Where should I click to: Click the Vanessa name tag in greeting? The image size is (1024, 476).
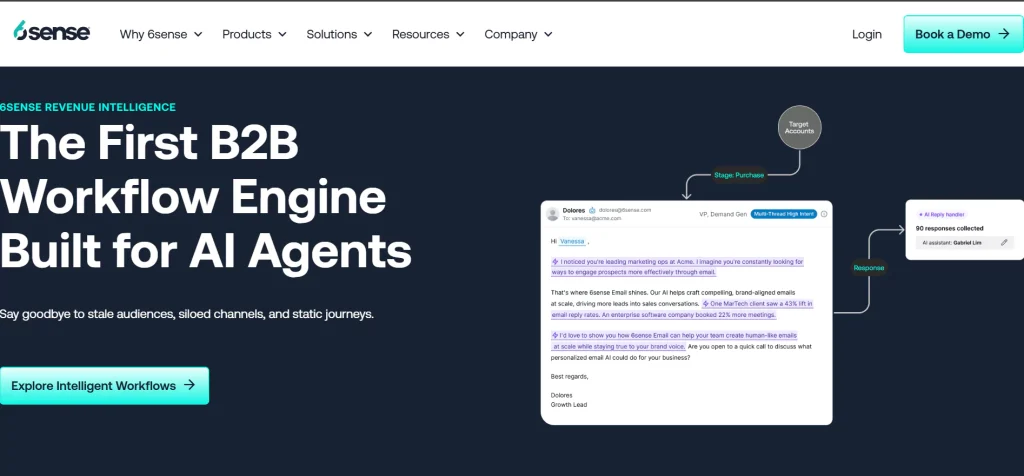(572, 242)
